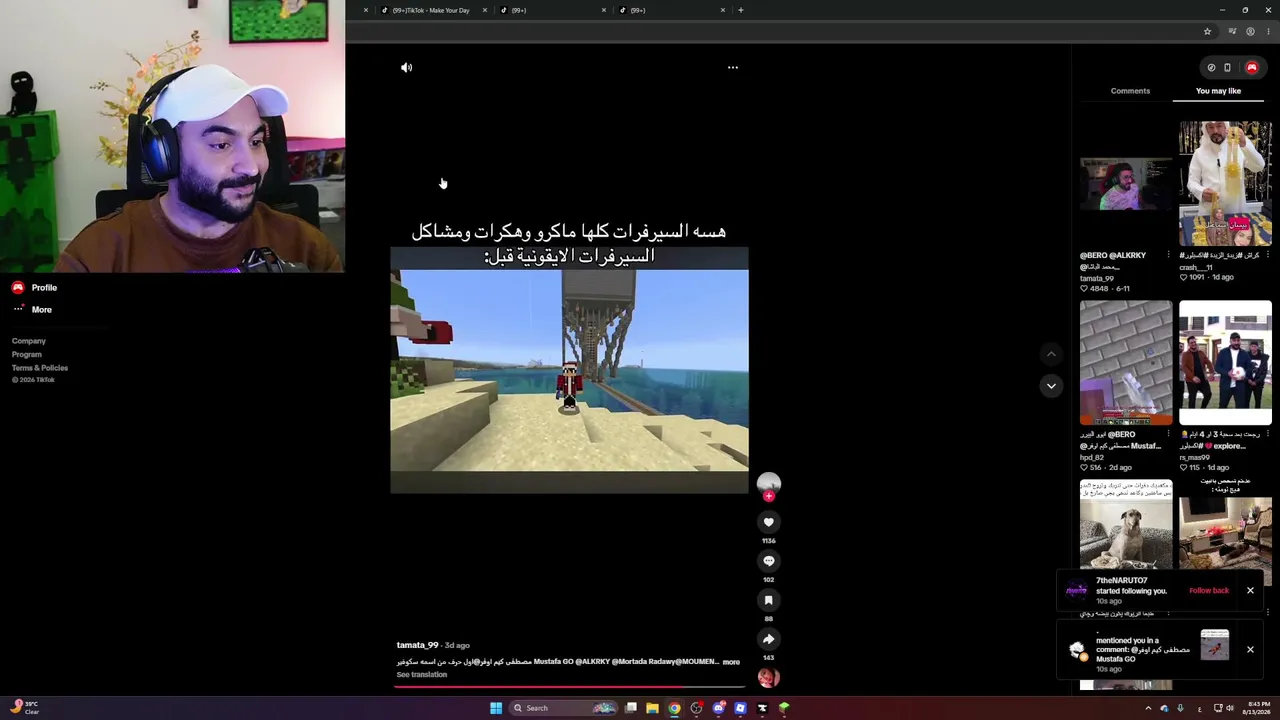Bookmark this page with the star icon
The height and width of the screenshot is (720, 1280).
pos(1207,32)
